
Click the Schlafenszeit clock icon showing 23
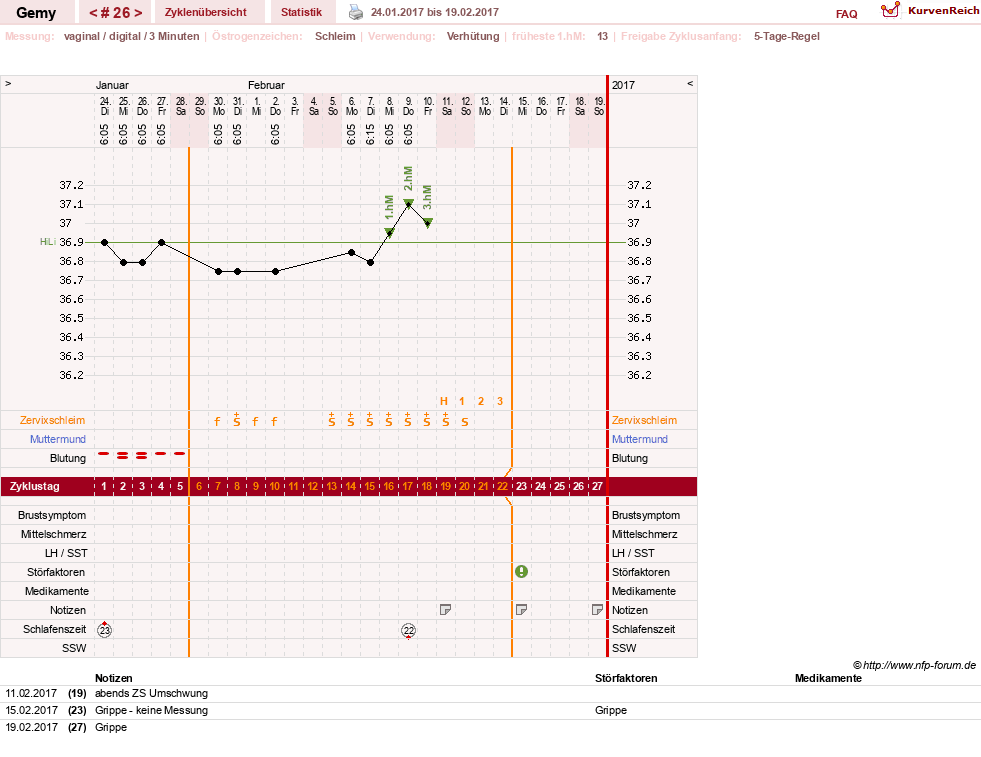[104, 630]
